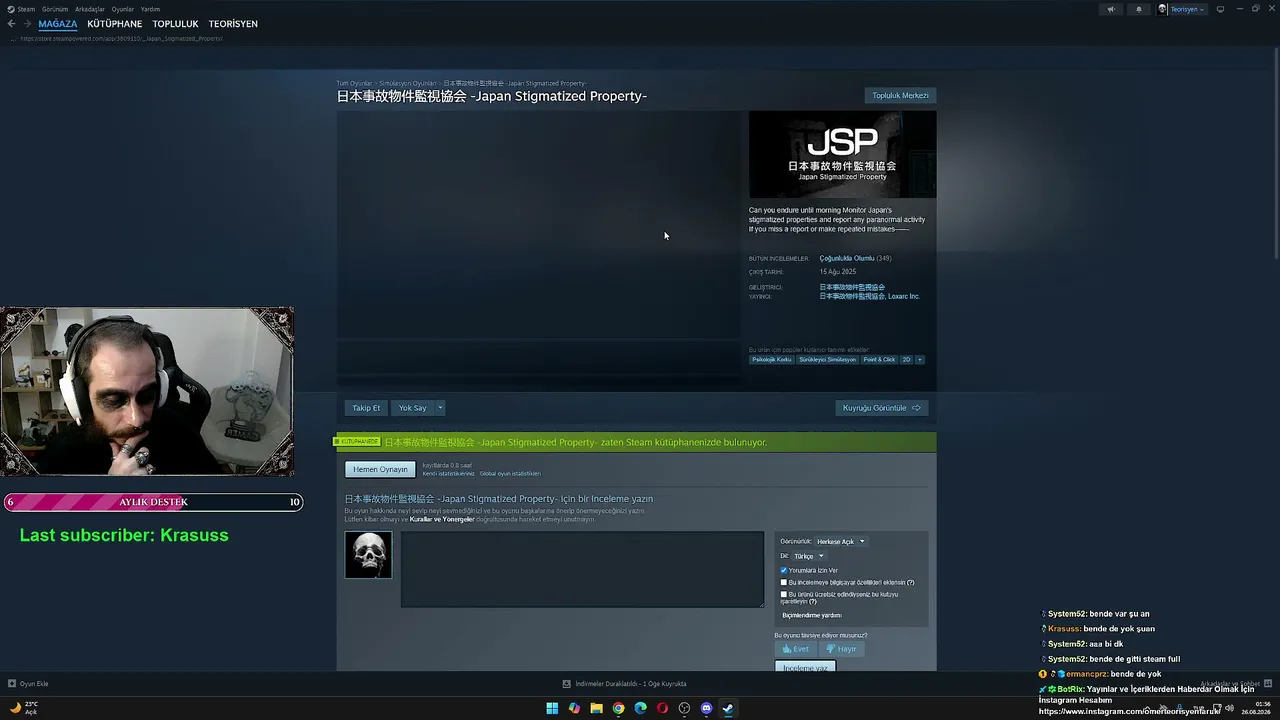Open Google Chrome from the taskbar
This screenshot has width=1280, height=720.
click(618, 709)
